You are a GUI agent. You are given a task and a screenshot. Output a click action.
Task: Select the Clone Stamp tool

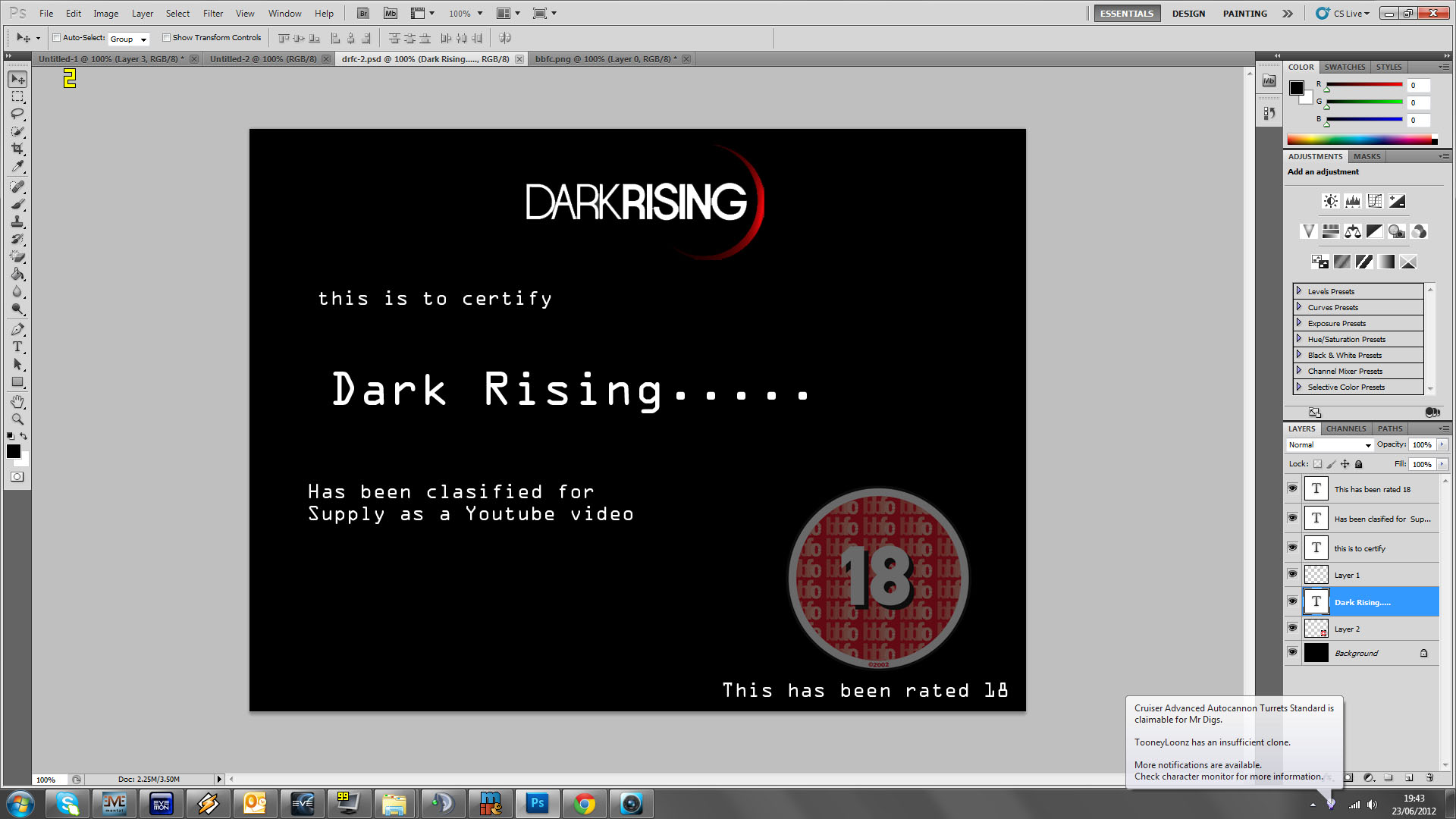pyautogui.click(x=17, y=221)
